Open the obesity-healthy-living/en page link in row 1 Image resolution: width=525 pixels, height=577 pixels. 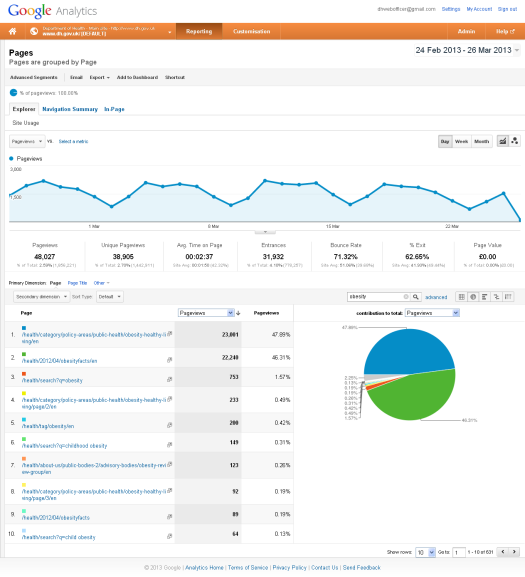94,338
